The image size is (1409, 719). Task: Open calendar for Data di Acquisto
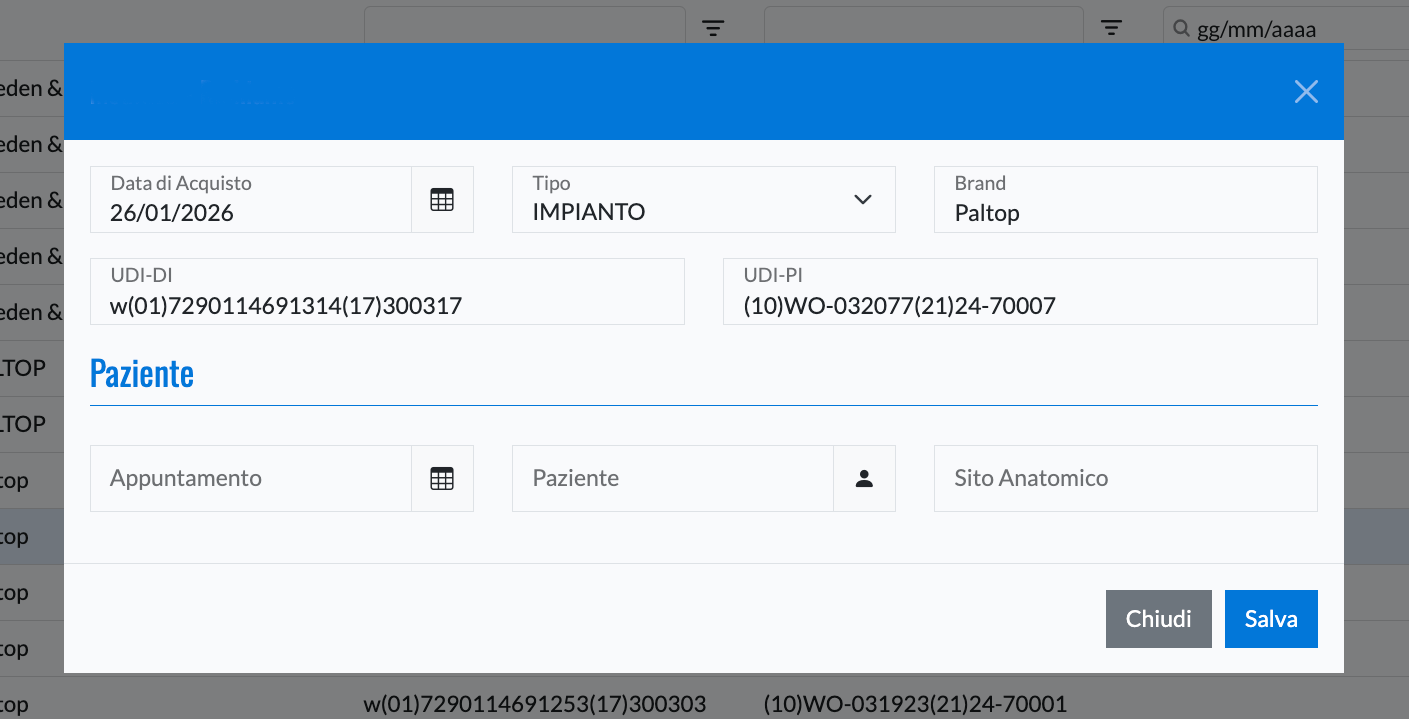pos(442,199)
